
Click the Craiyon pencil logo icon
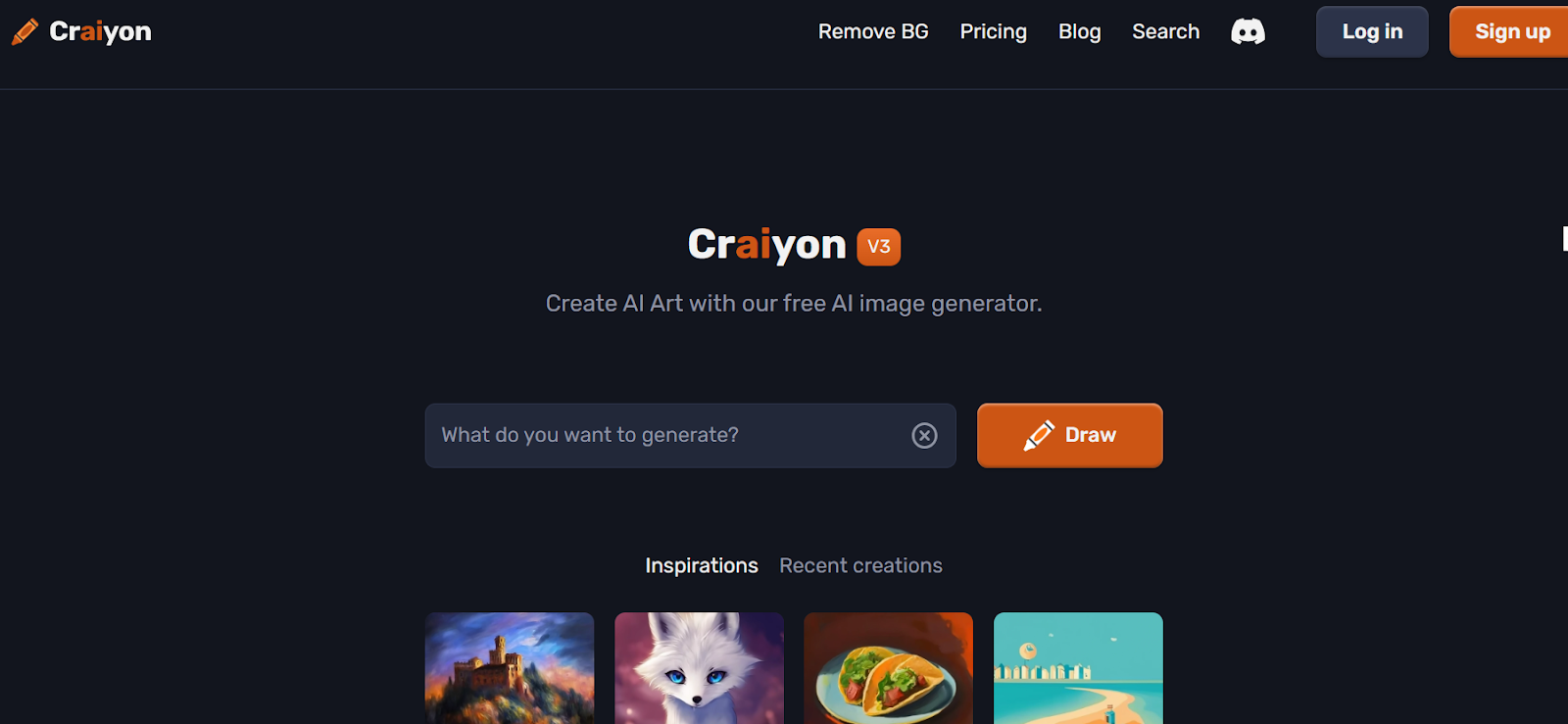tap(24, 31)
